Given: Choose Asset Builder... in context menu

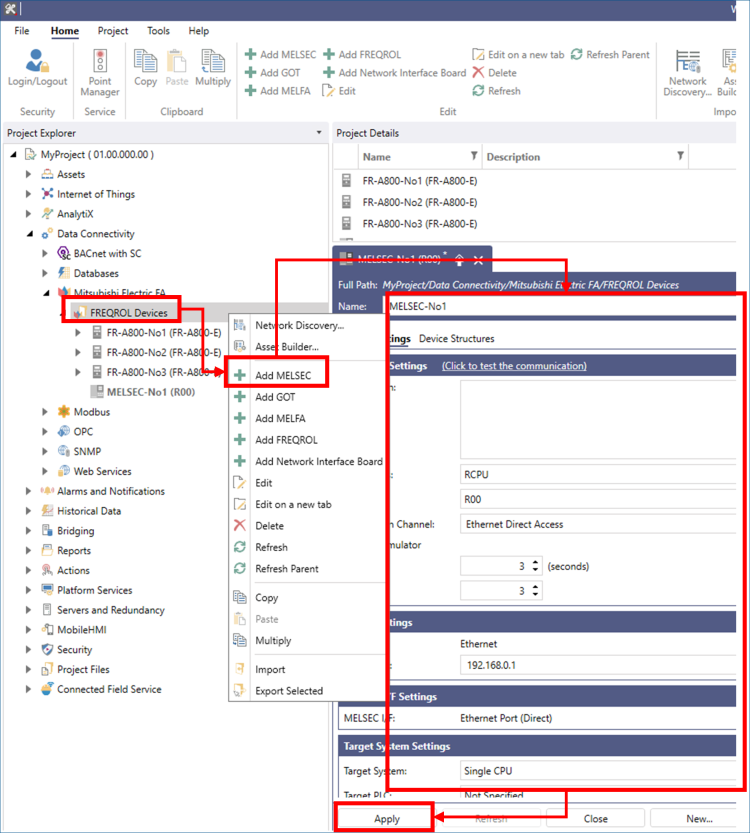Looking at the screenshot, I should [287, 346].
